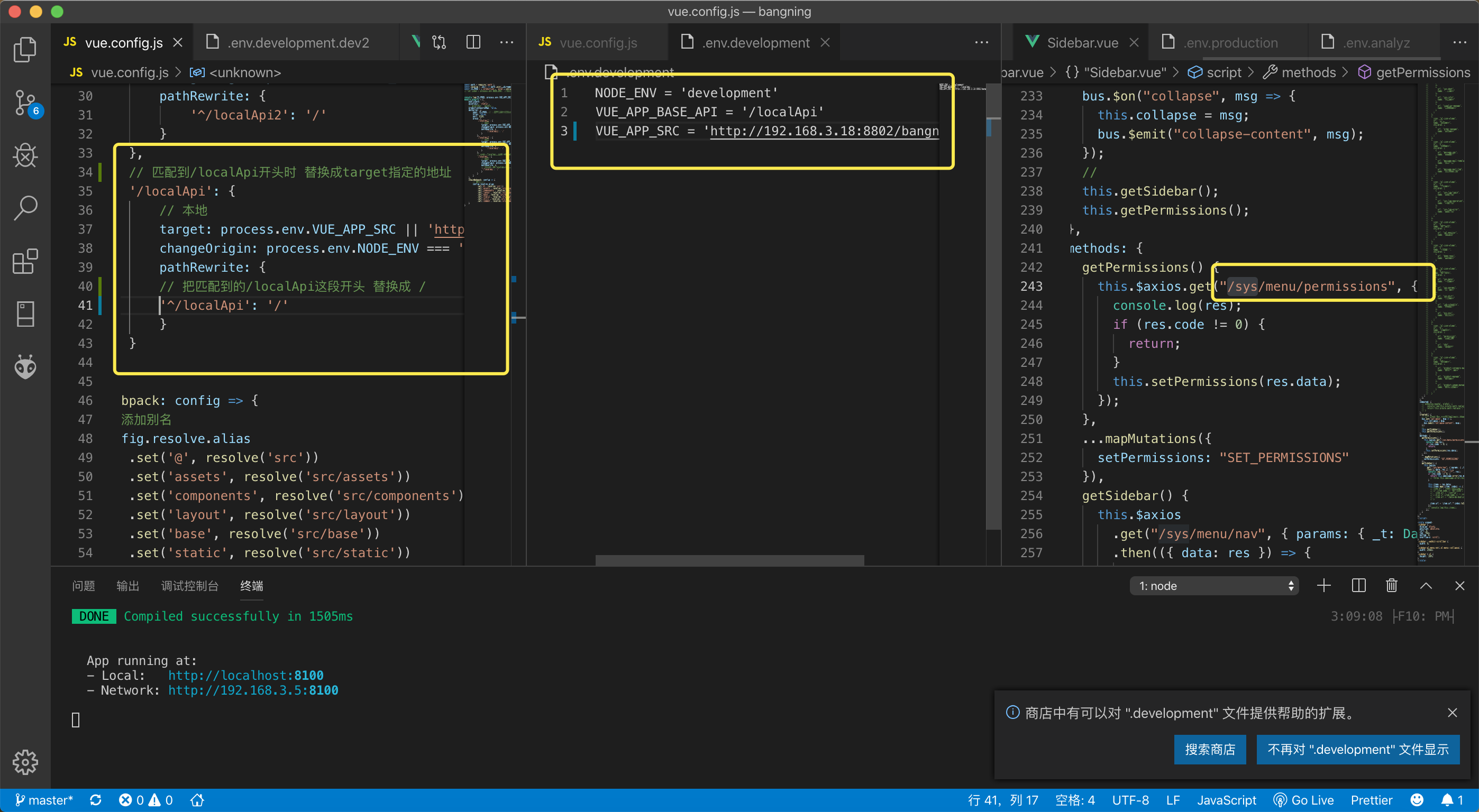Expand breadcrumb 'script' in Sidebar.vue editor
Screen dimensions: 1479x812
(1215, 72)
